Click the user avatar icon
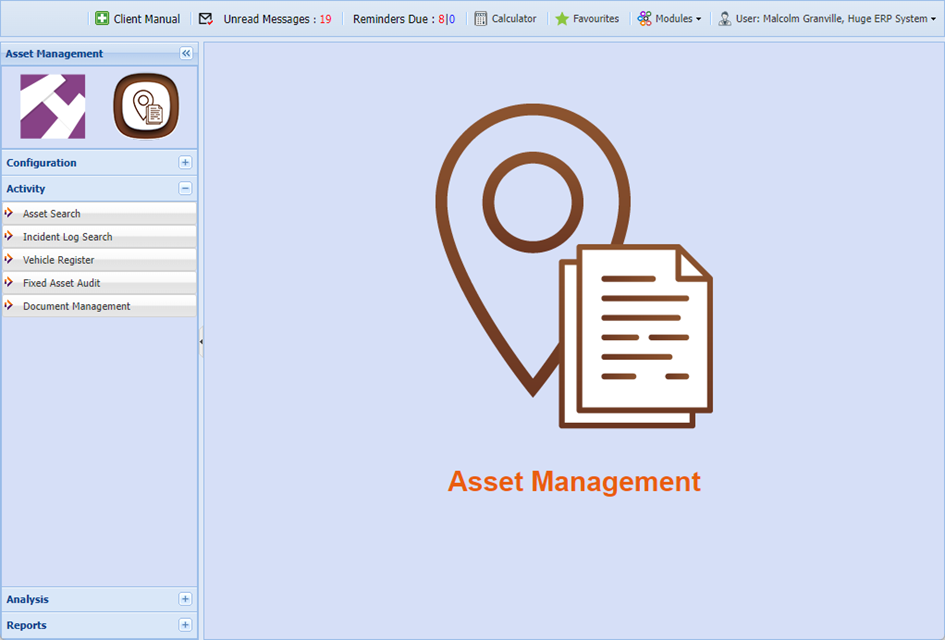The image size is (945, 640). pyautogui.click(x=724, y=19)
